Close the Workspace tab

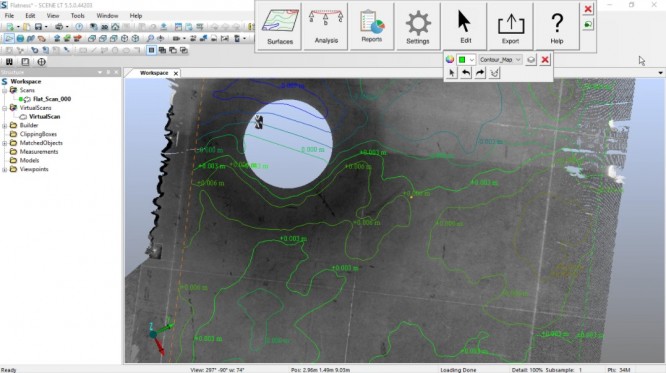point(176,73)
